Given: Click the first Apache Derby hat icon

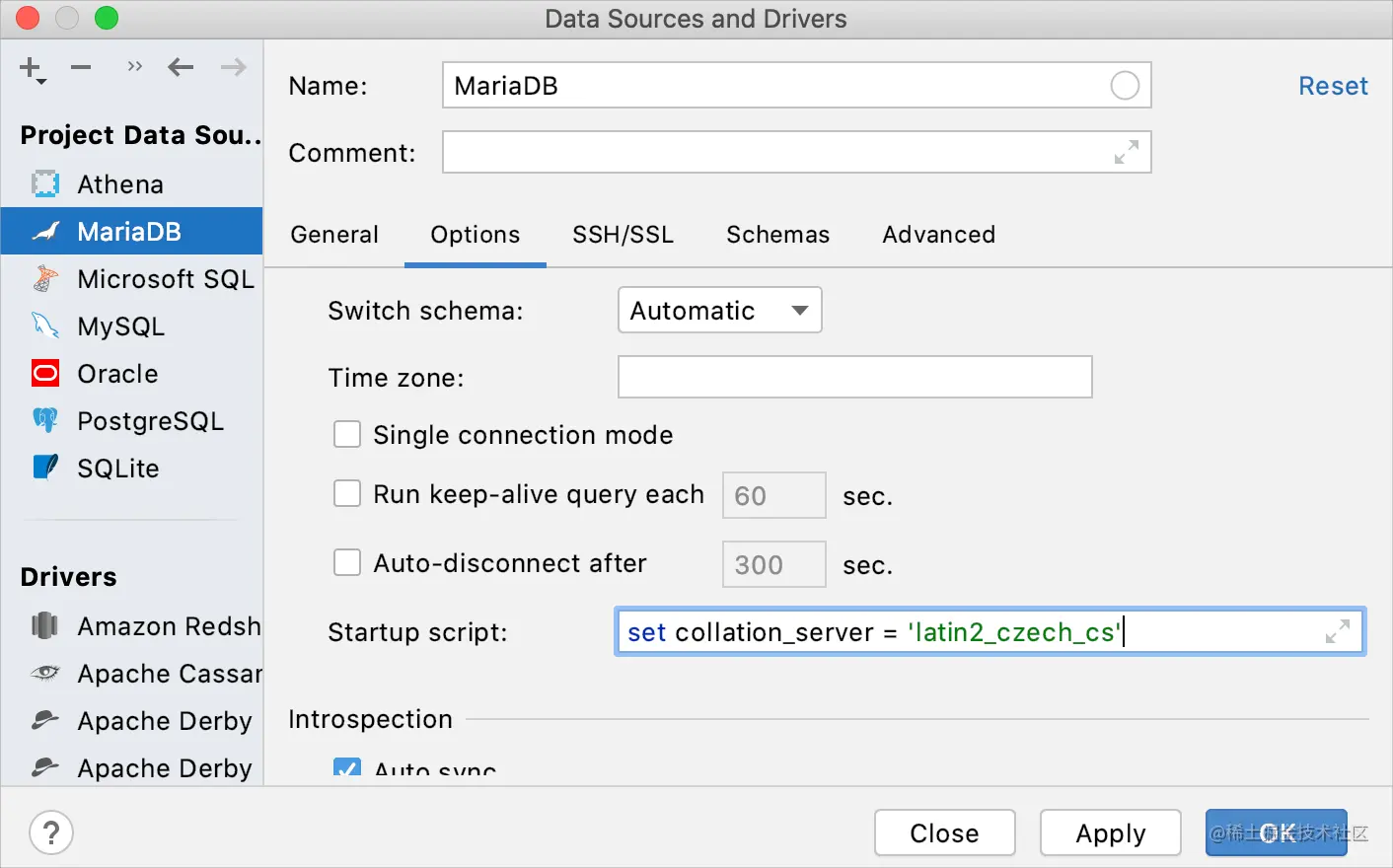Looking at the screenshot, I should [x=45, y=721].
